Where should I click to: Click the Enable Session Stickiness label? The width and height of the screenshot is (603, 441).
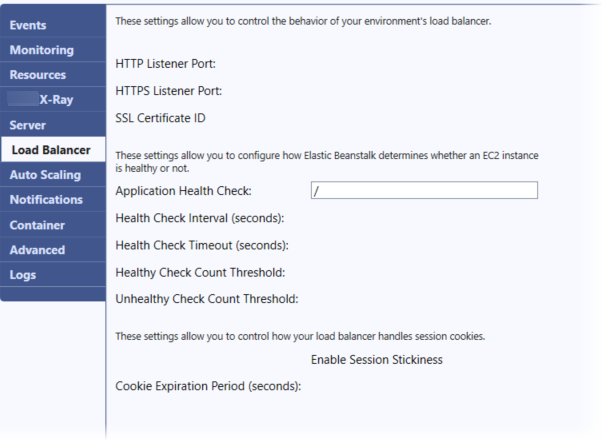coord(376,359)
